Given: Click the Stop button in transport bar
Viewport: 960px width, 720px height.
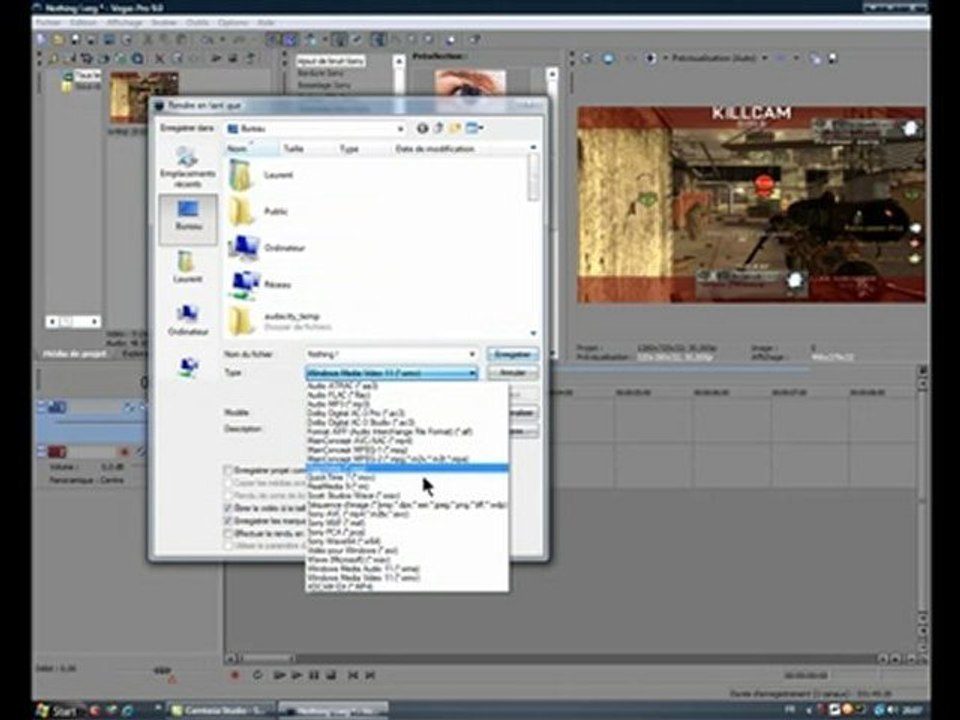Looking at the screenshot, I should click(331, 675).
